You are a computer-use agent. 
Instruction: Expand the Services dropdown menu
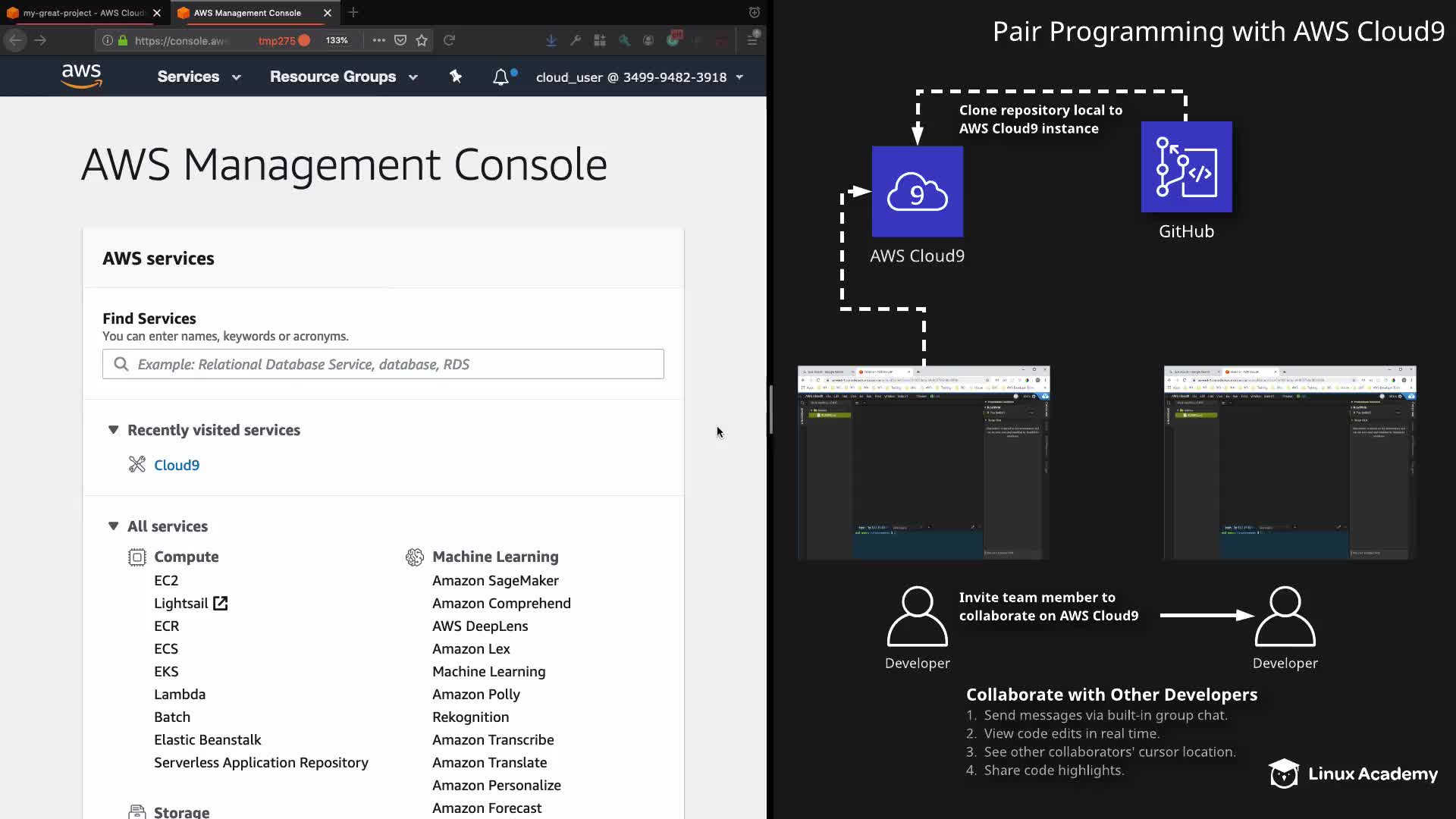[199, 77]
